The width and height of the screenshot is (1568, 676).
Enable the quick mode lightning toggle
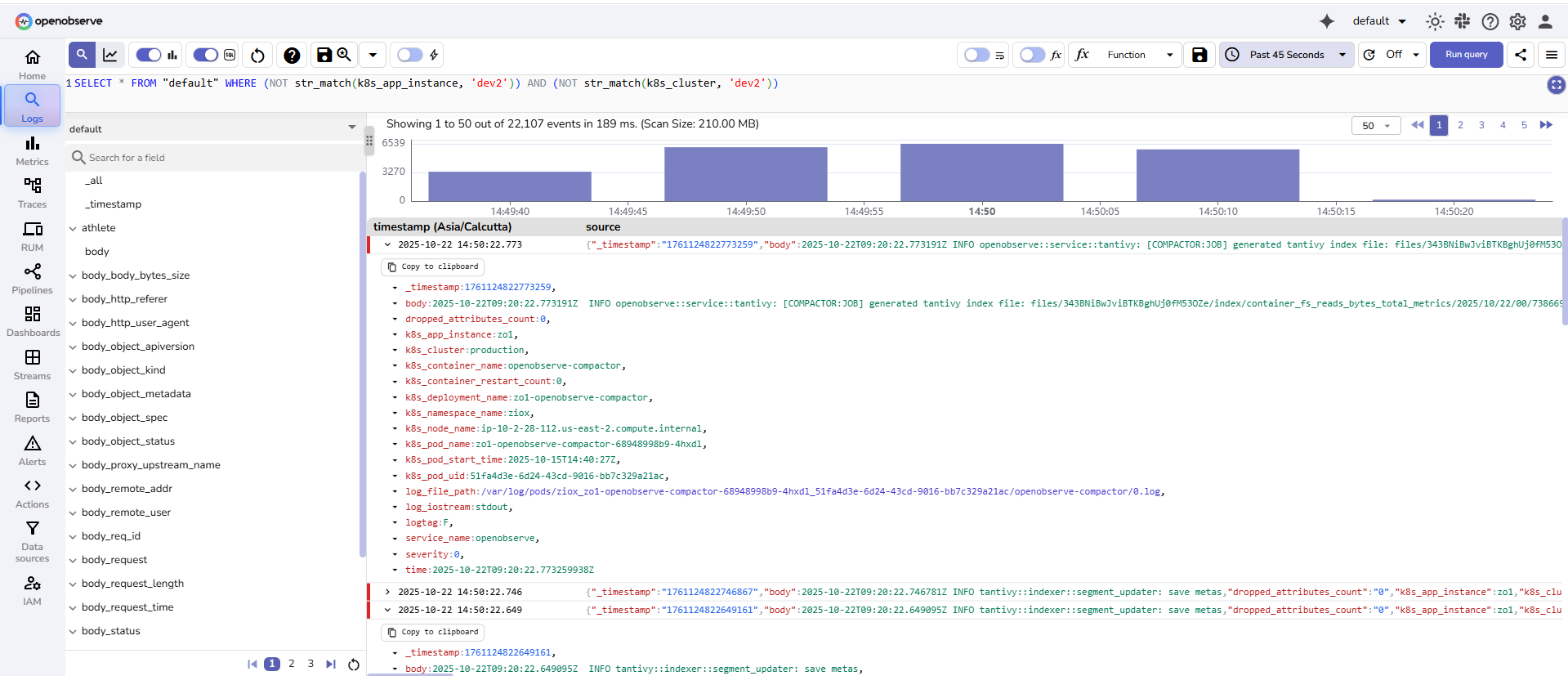pyautogui.click(x=410, y=55)
